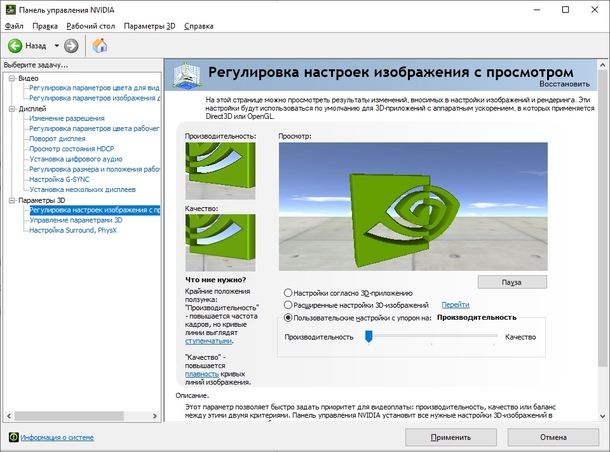Select radio Расширенные настройки 3D-изображений
Image resolution: width=610 pixels, height=452 pixels.
[x=288, y=305]
